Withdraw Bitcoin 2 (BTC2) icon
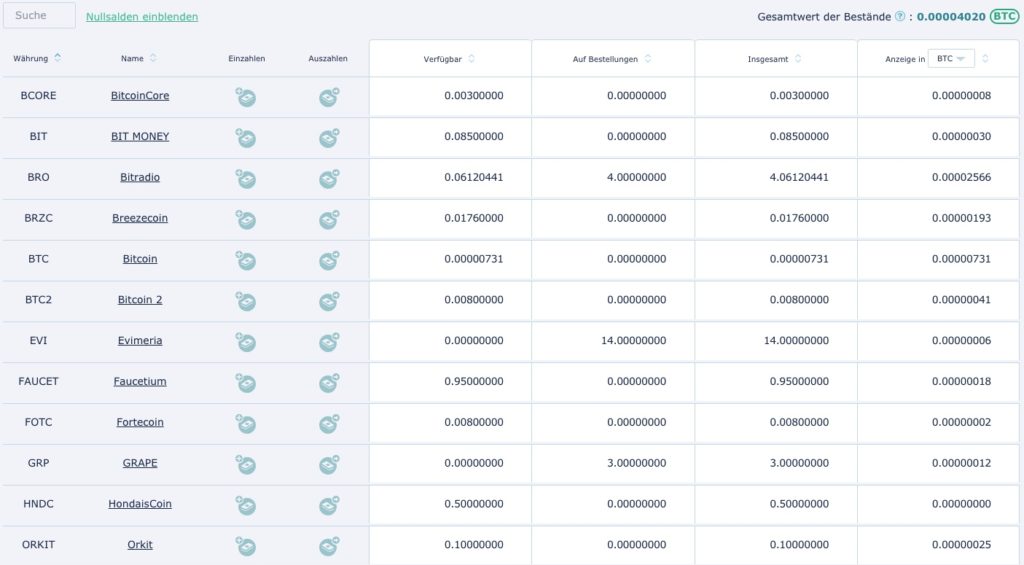 (329, 301)
